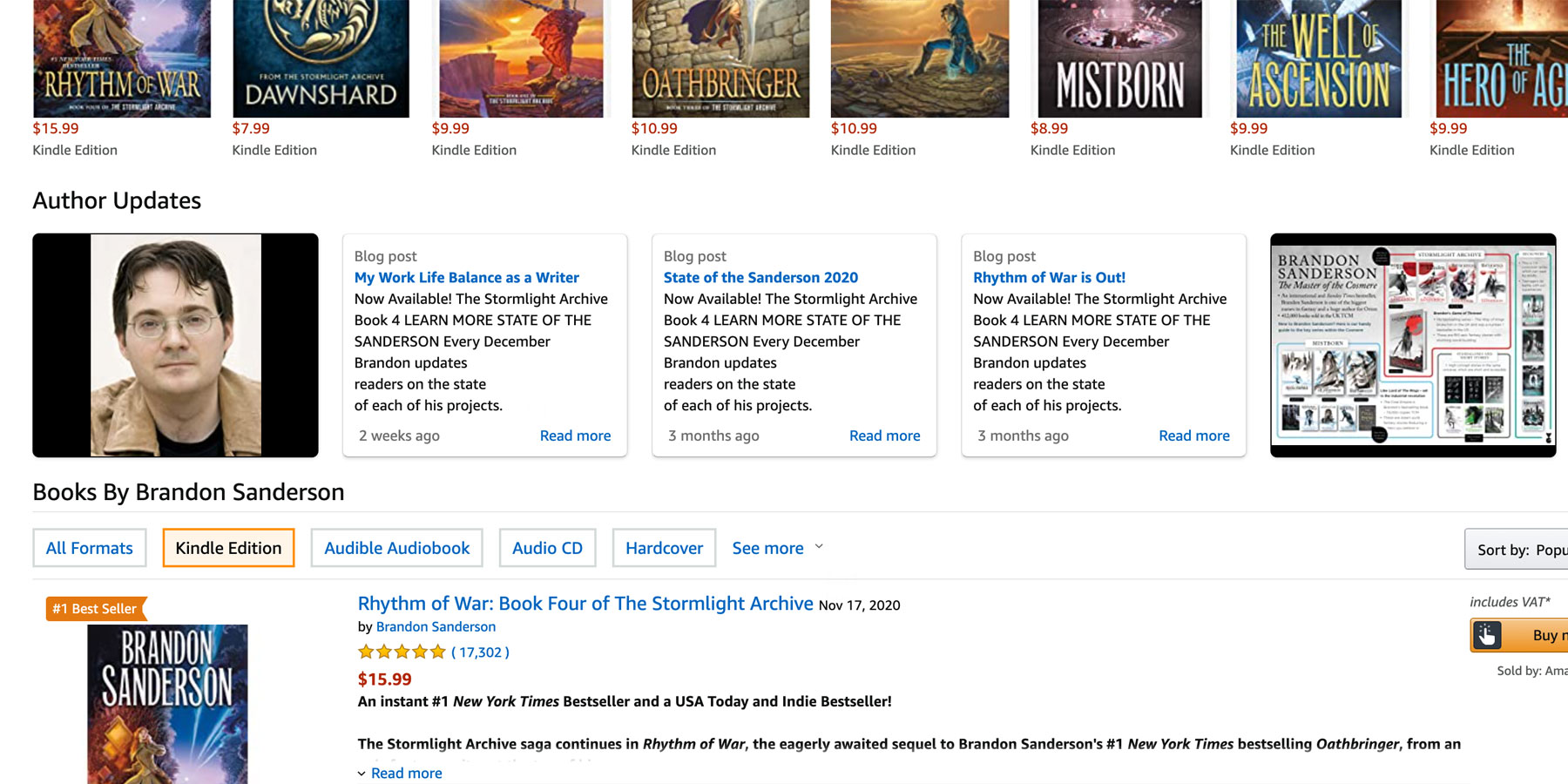
Task: Expand the See more formats chevron
Action: [818, 547]
